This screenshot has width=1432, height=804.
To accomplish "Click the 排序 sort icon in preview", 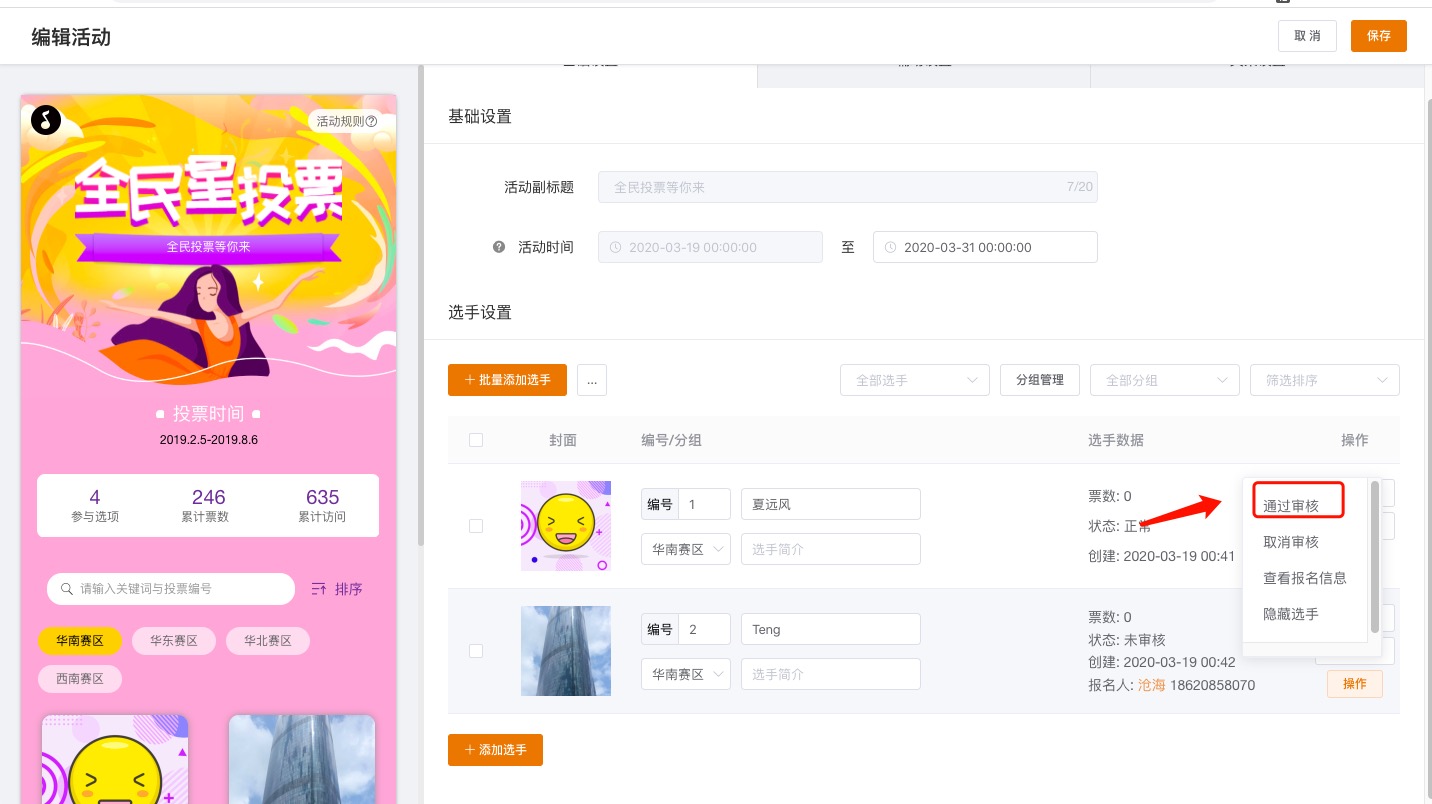I will pos(320,589).
